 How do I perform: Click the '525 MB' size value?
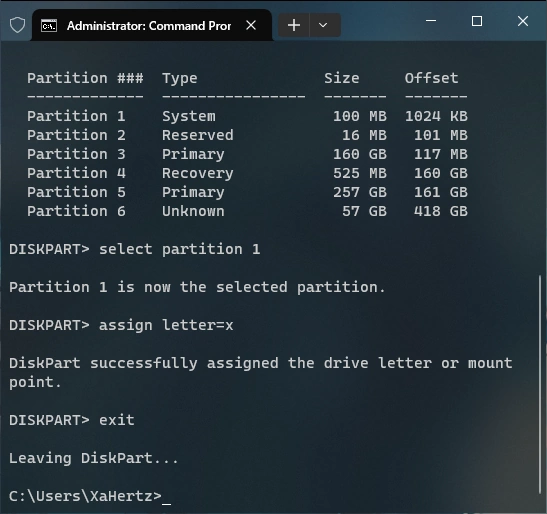pos(360,173)
